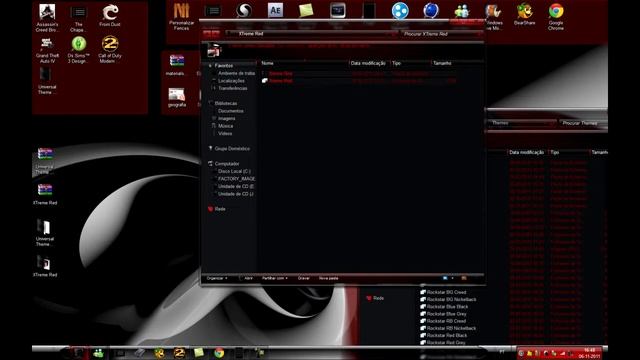
Task: Open the Sims 3 Design shortcut
Action: (x=78, y=50)
